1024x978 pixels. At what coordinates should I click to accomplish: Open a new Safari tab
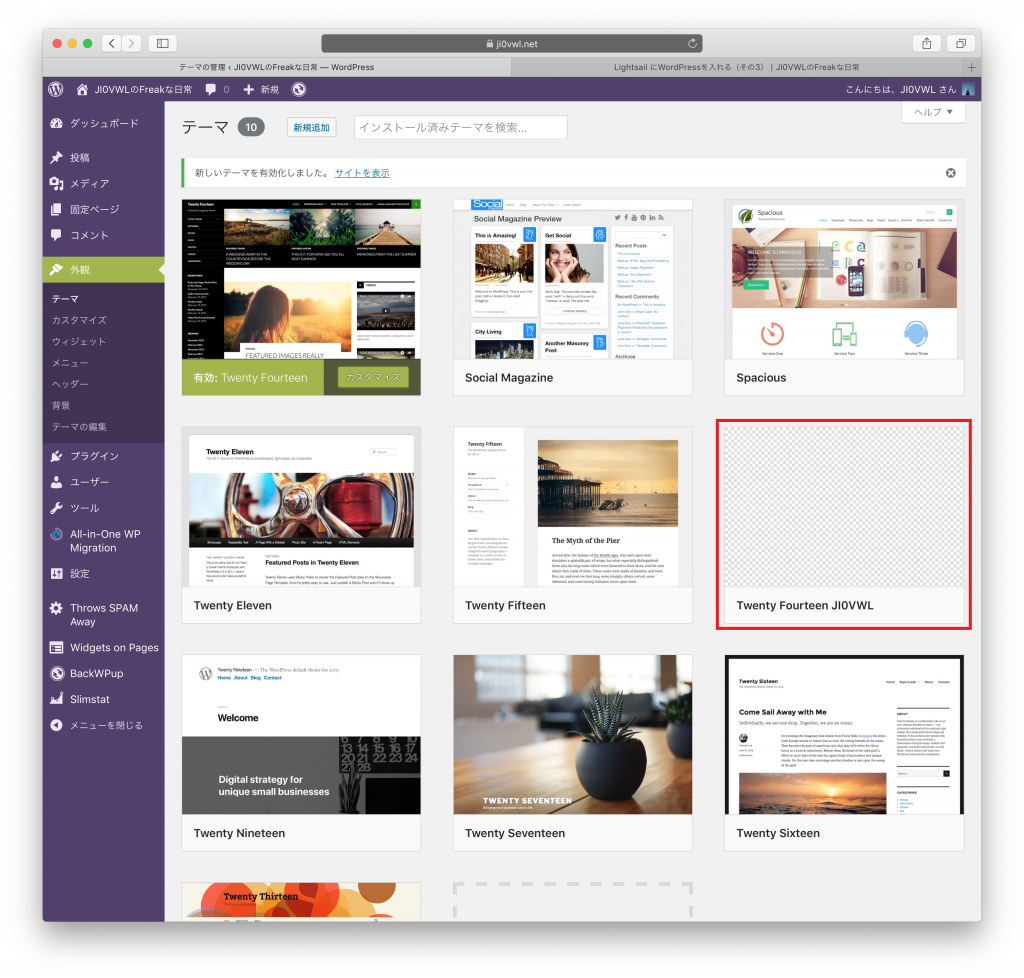tap(971, 67)
